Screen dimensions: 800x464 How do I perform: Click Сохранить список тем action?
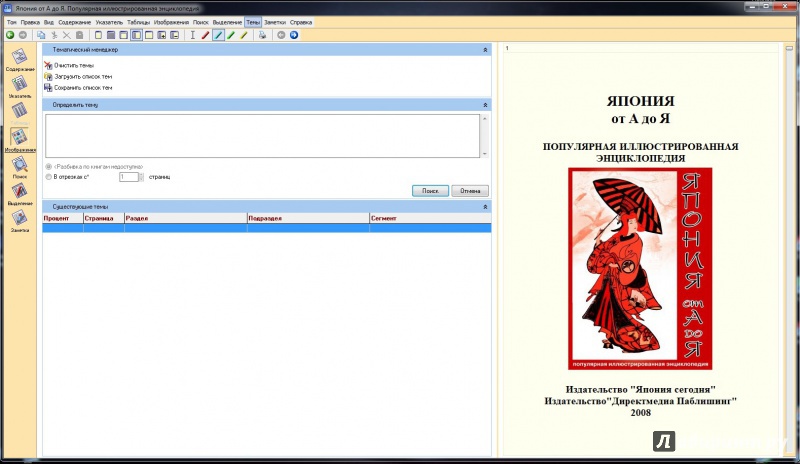coord(78,88)
